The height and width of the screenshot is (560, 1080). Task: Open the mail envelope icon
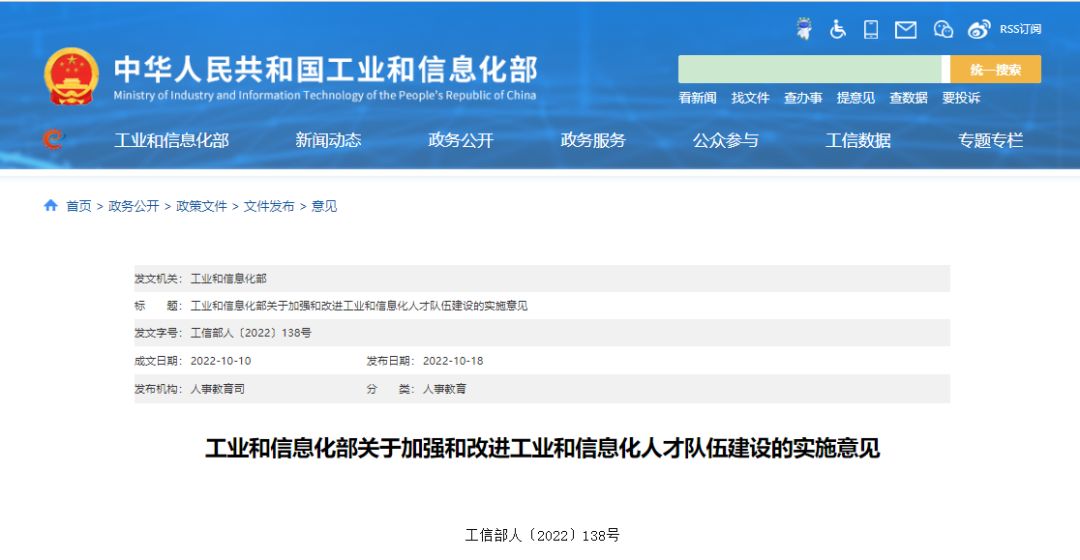[905, 29]
